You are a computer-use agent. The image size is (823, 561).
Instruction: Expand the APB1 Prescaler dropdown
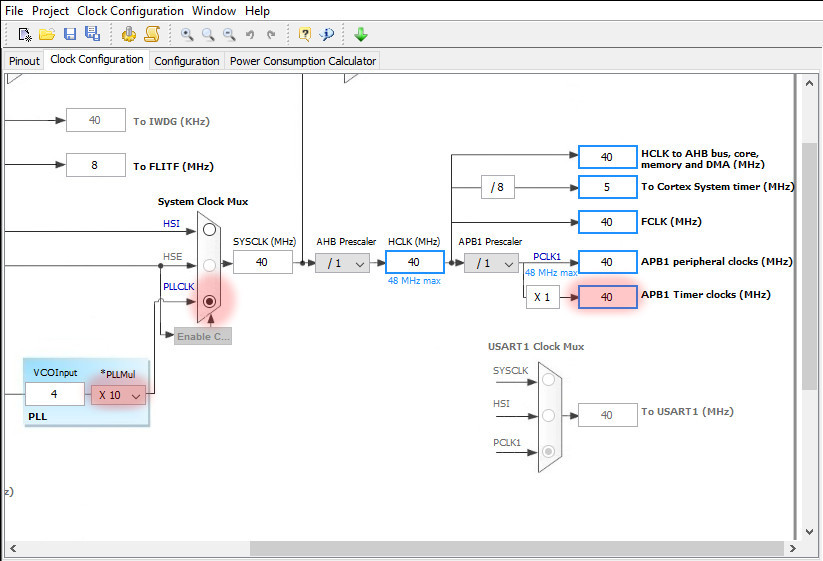coord(491,263)
